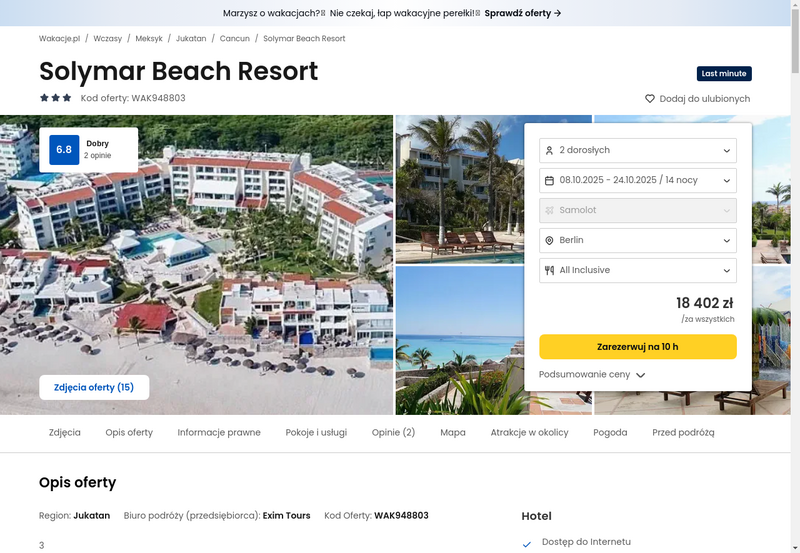Click the three-star hotel rating icons

coord(56,97)
